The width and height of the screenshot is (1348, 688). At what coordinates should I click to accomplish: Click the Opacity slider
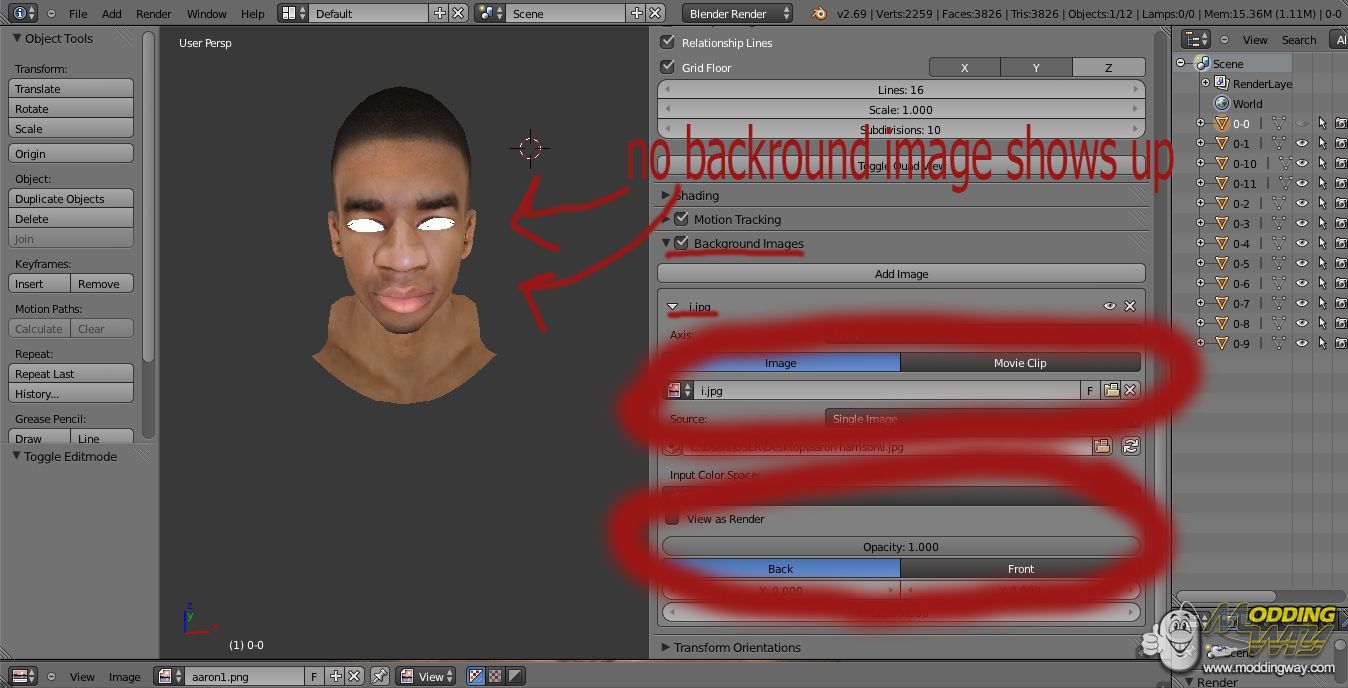pyautogui.click(x=901, y=547)
